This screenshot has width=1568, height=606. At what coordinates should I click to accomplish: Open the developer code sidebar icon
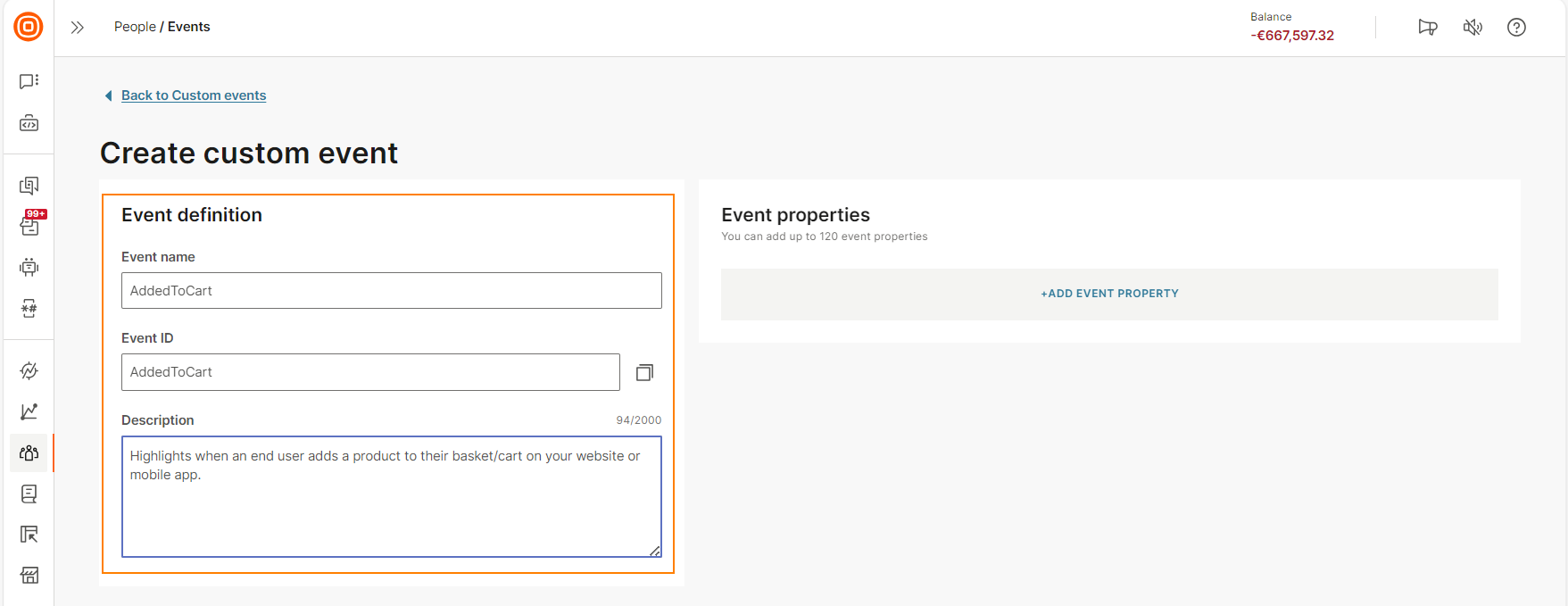tap(29, 123)
